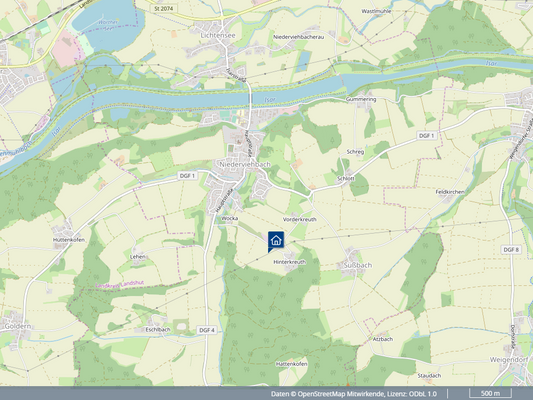Click the DGF 4 road shield
Viewport: 533px width, 400px height.
pos(207,330)
